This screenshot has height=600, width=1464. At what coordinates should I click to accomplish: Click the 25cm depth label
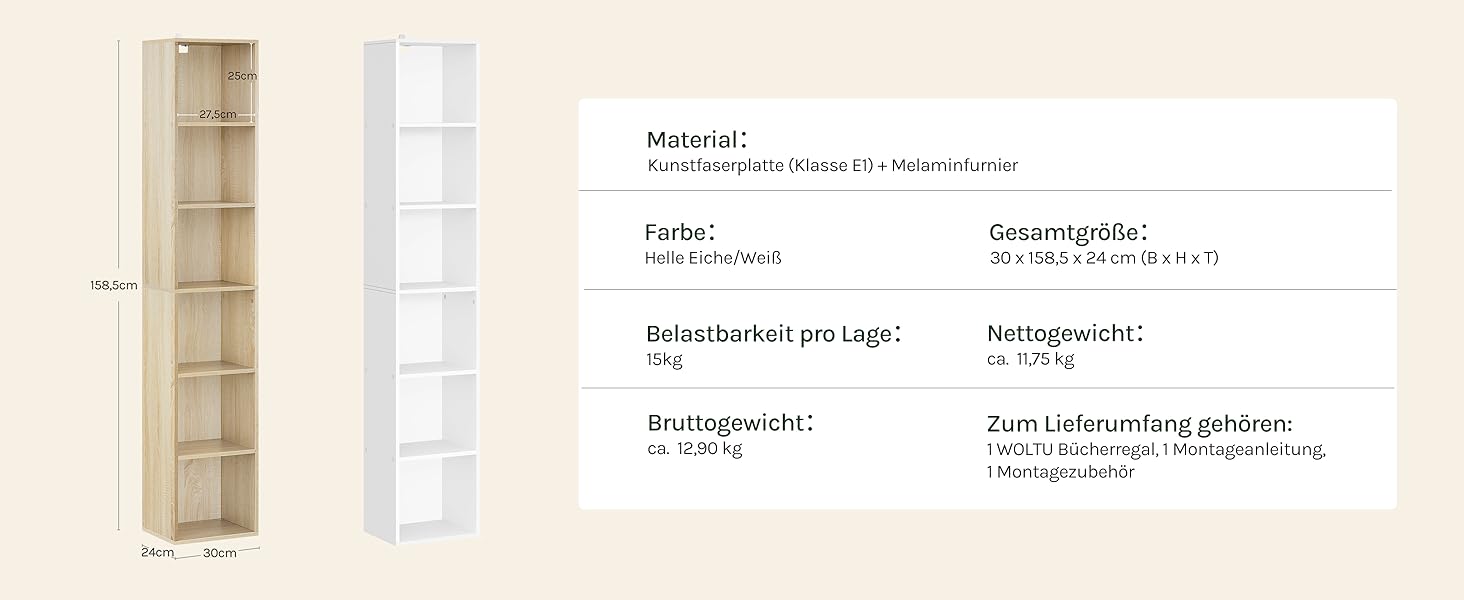pyautogui.click(x=241, y=76)
